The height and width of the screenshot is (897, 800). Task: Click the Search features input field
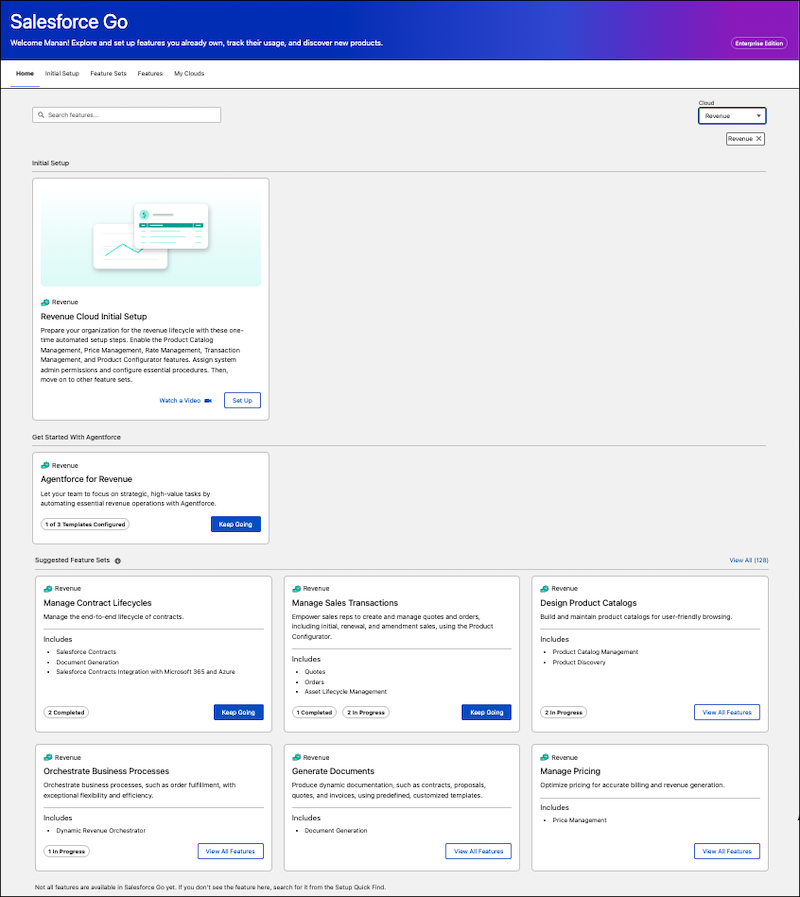[x=126, y=115]
